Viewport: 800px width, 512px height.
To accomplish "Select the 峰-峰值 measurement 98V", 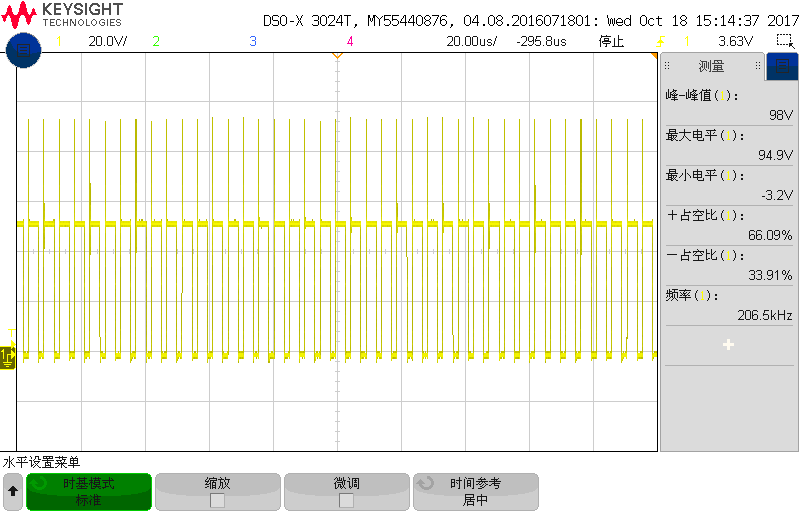I will point(729,105).
